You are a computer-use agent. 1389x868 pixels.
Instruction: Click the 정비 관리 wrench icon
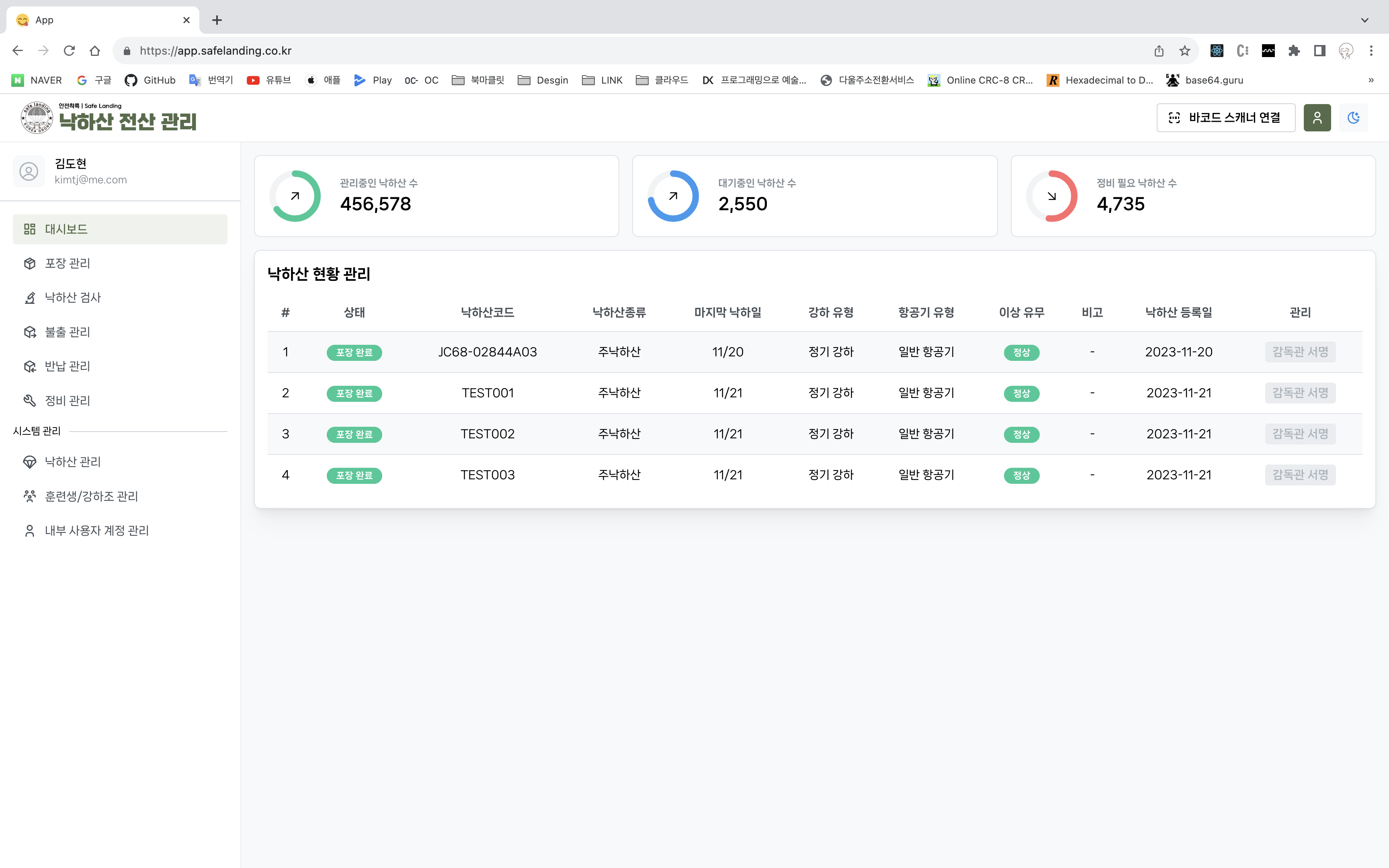tap(30, 400)
